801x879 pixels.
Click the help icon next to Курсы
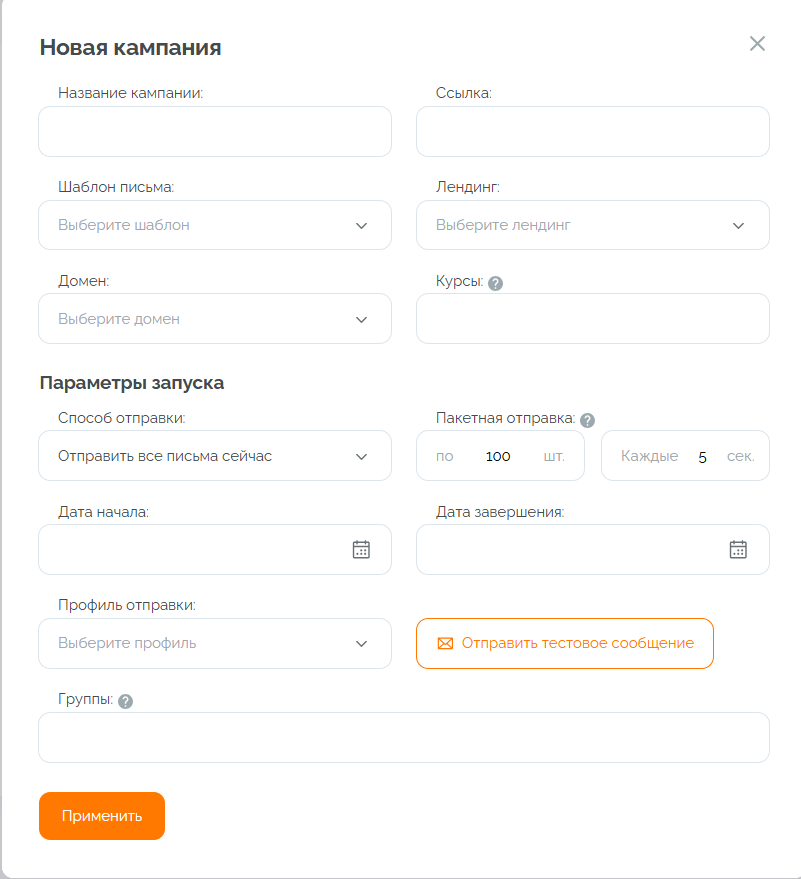[x=496, y=283]
